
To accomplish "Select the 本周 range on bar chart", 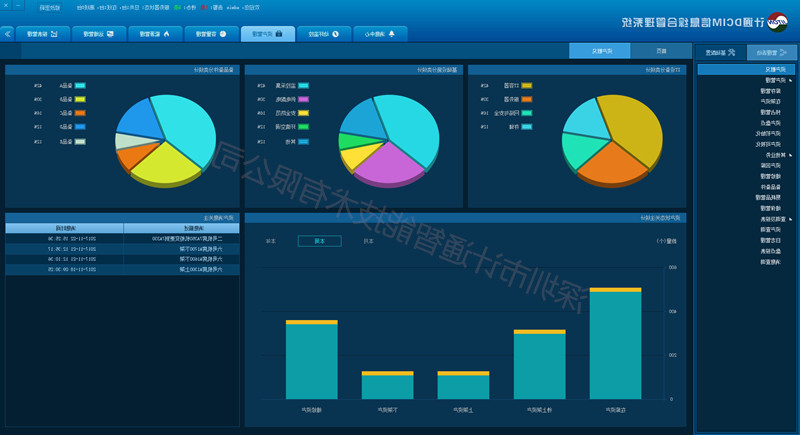I will point(319,240).
